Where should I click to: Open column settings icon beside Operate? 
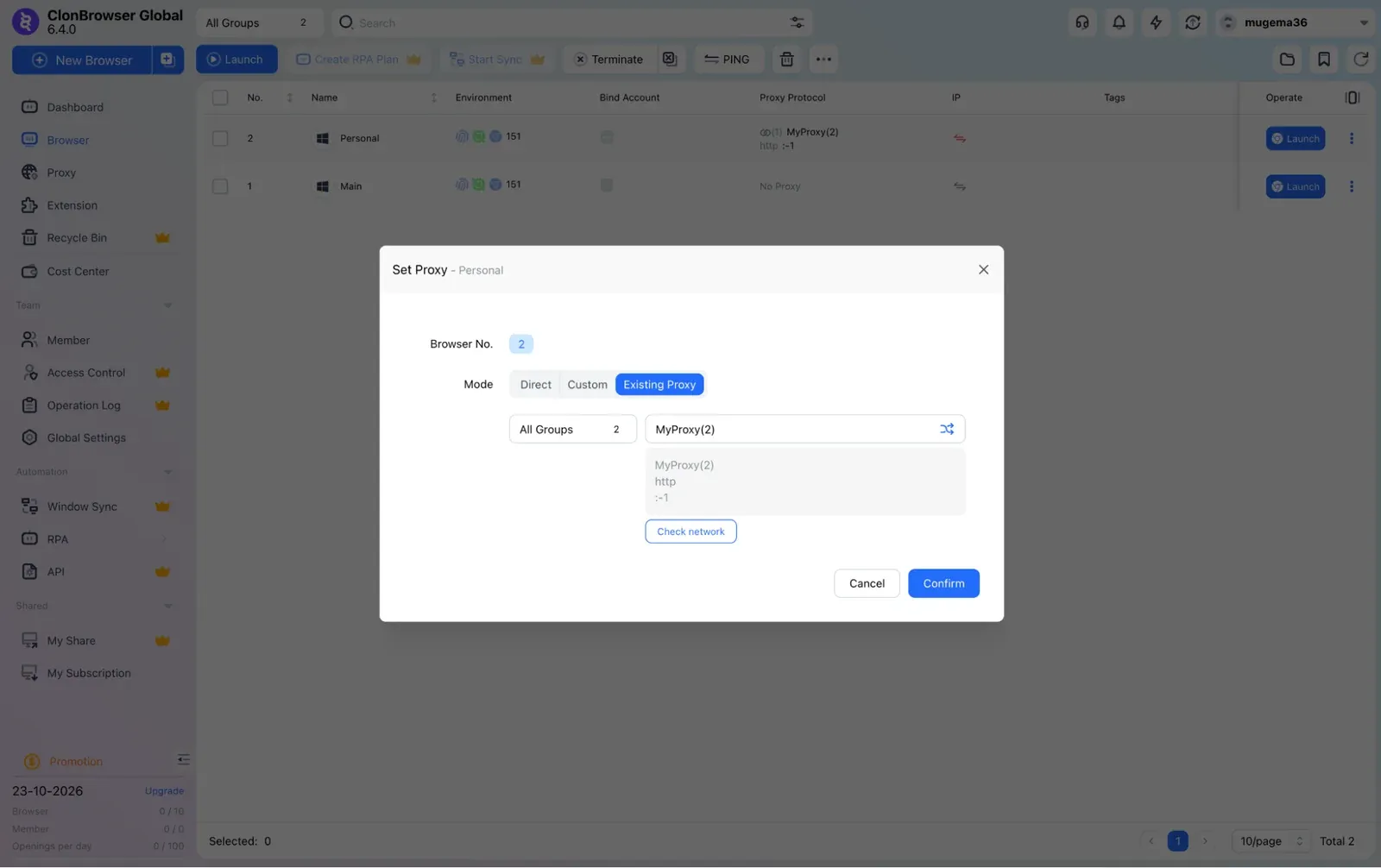(x=1353, y=97)
